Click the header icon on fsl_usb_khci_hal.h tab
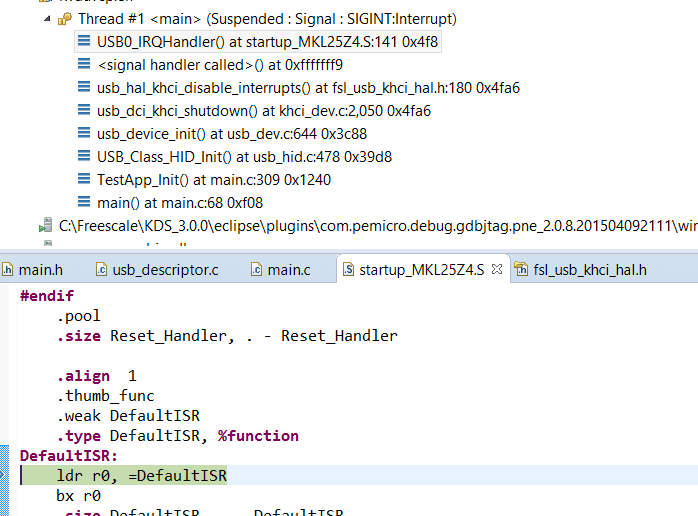Image resolution: width=698 pixels, height=516 pixels. 521,269
